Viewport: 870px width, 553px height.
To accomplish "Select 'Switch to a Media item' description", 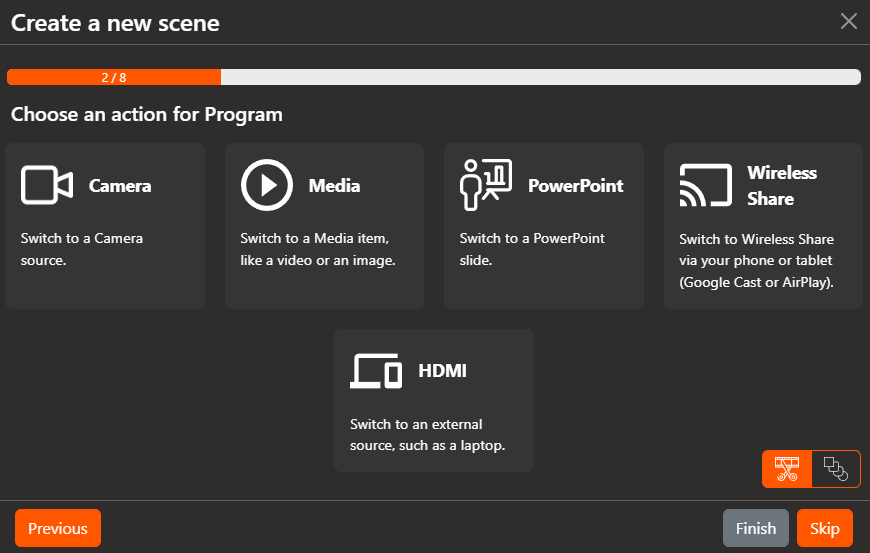I will (318, 249).
